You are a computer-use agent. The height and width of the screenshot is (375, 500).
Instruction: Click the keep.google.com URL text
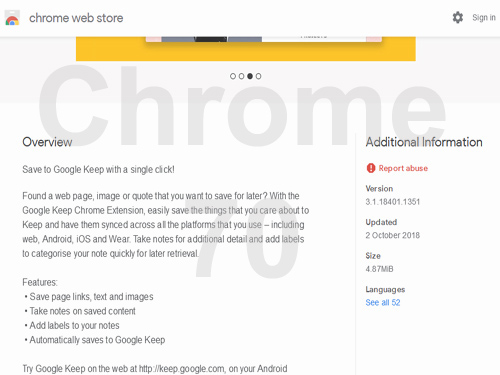[181, 369]
